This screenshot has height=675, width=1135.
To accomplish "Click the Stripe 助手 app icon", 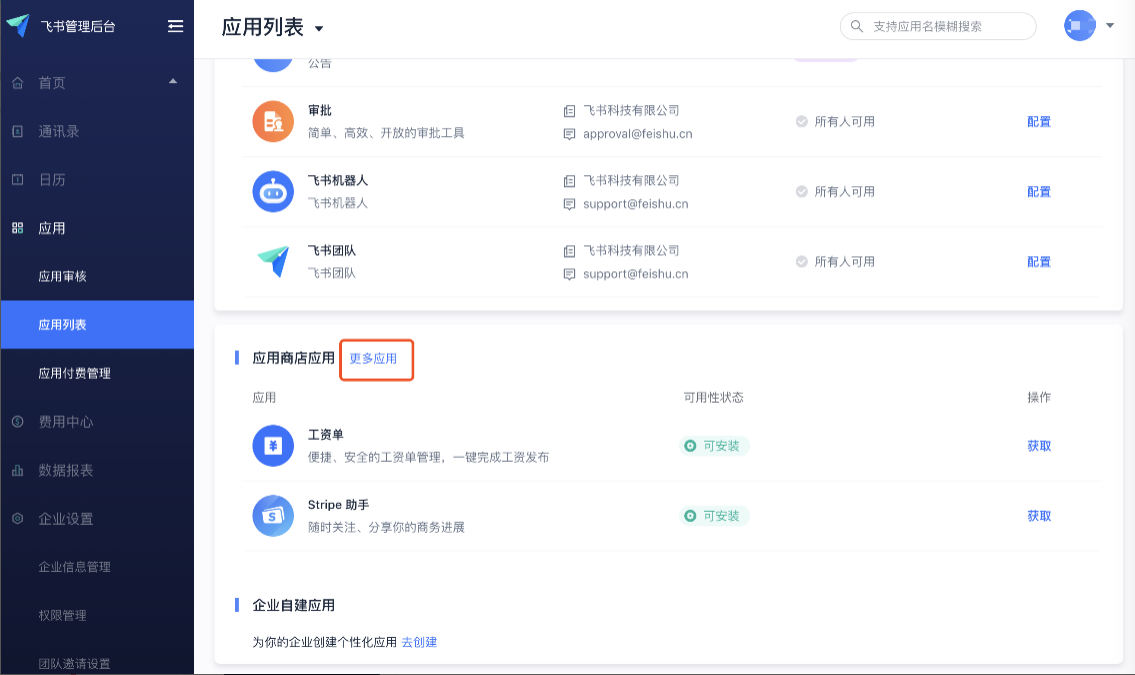I will [x=273, y=516].
